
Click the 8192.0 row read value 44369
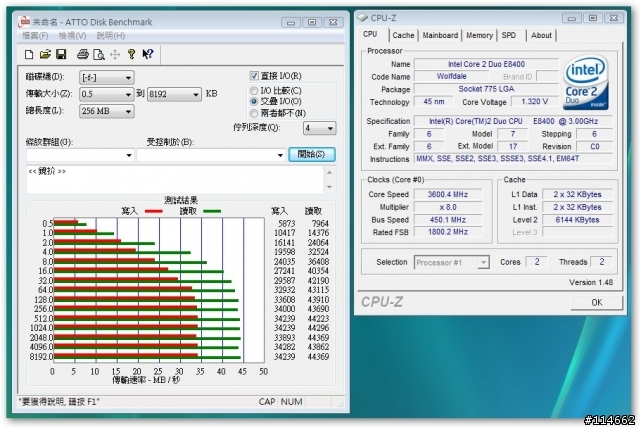pyautogui.click(x=318, y=356)
